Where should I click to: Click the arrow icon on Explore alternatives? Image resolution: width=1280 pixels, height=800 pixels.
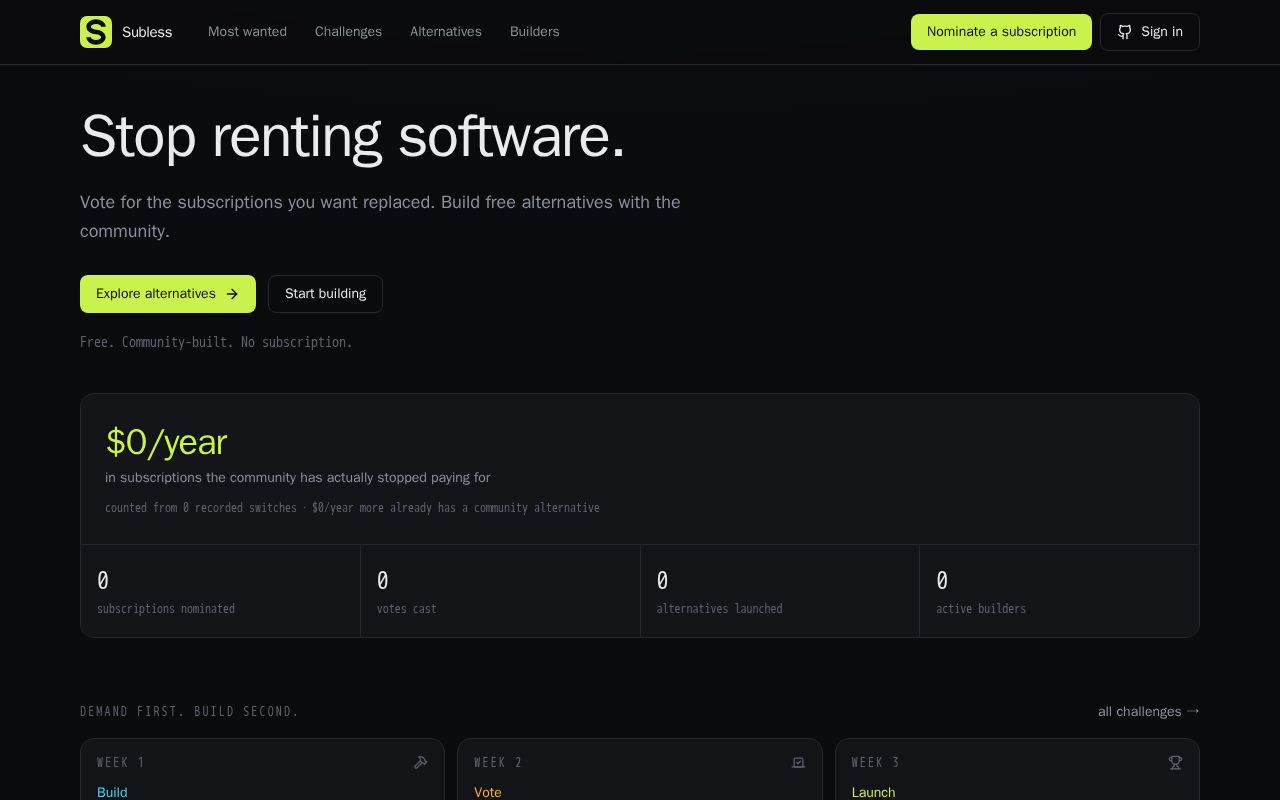coord(232,294)
